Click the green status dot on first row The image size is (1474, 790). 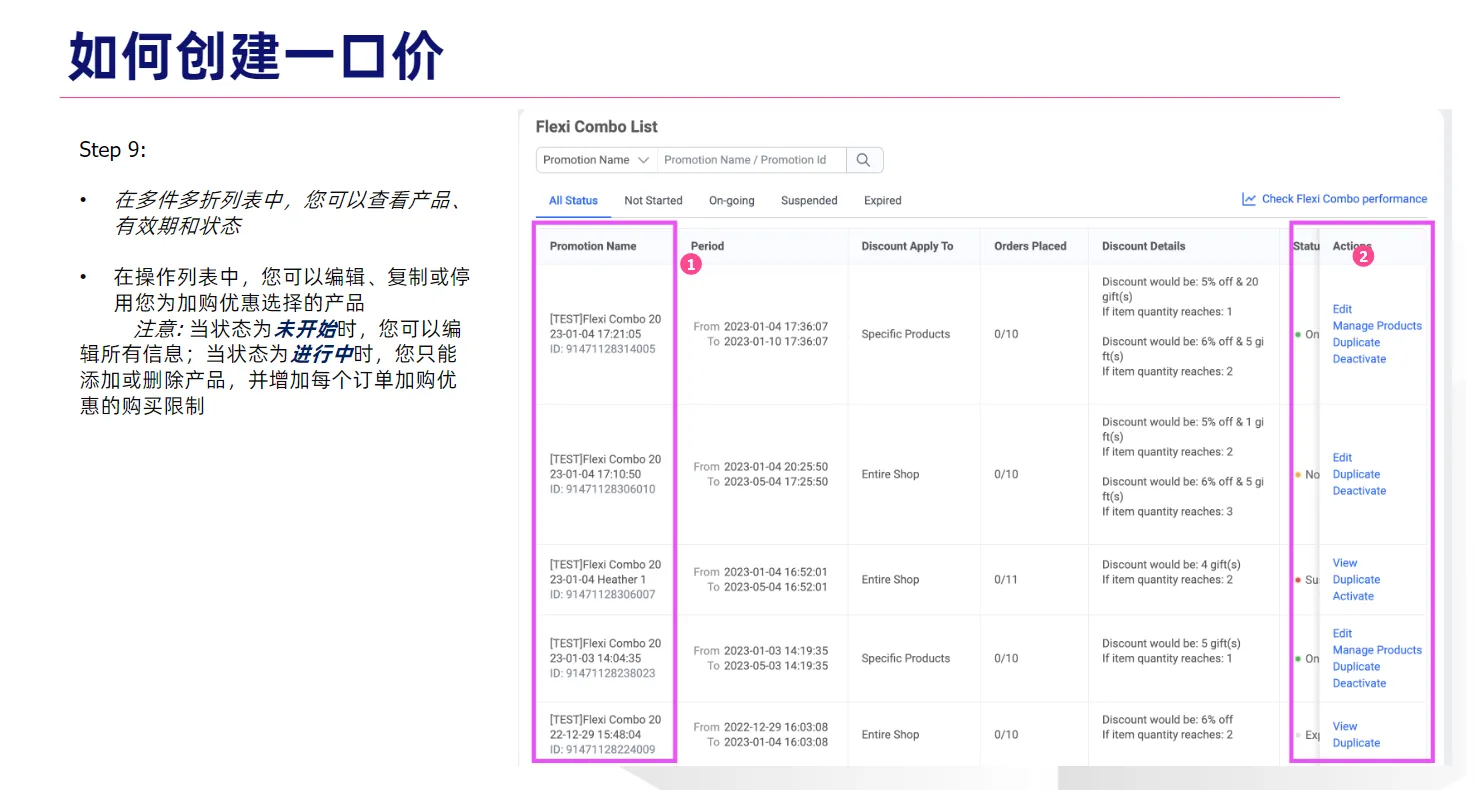click(1299, 334)
